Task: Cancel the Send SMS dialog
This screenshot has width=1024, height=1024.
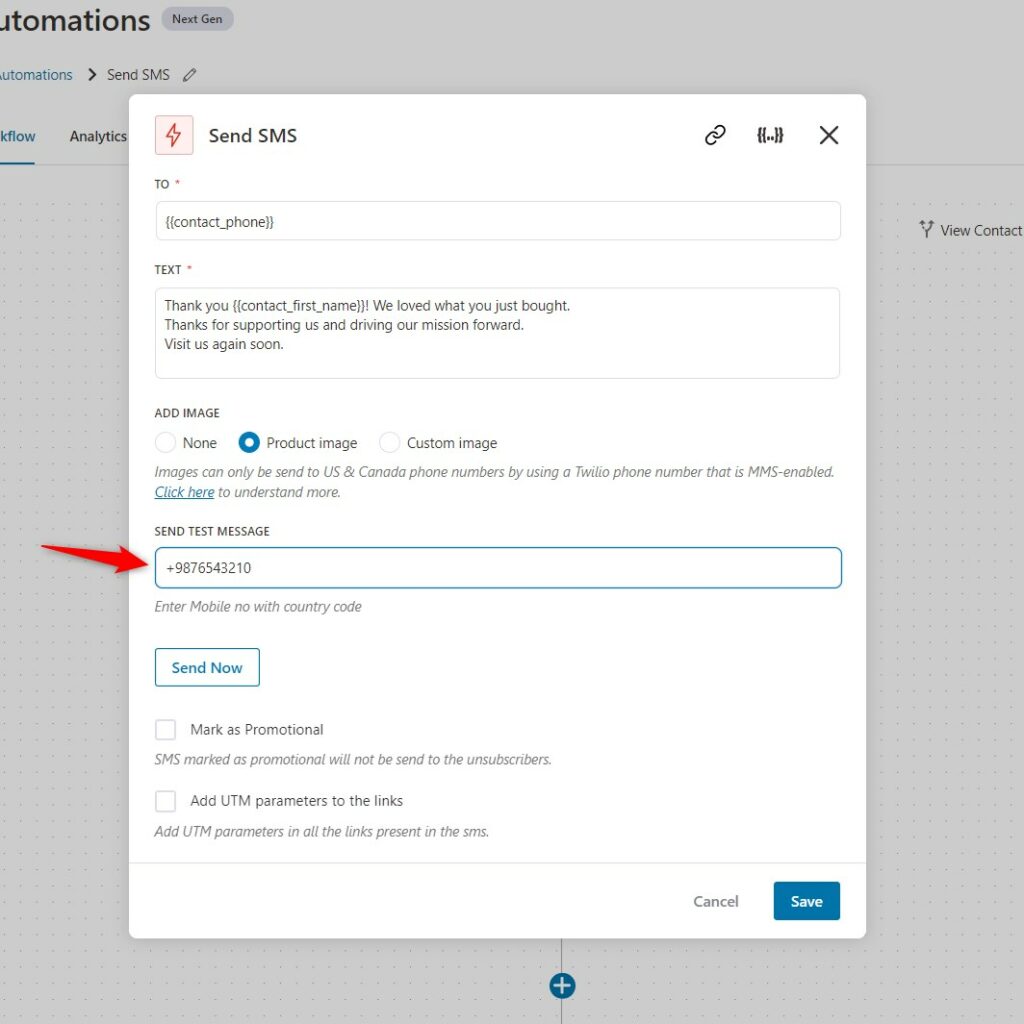Action: coord(716,901)
